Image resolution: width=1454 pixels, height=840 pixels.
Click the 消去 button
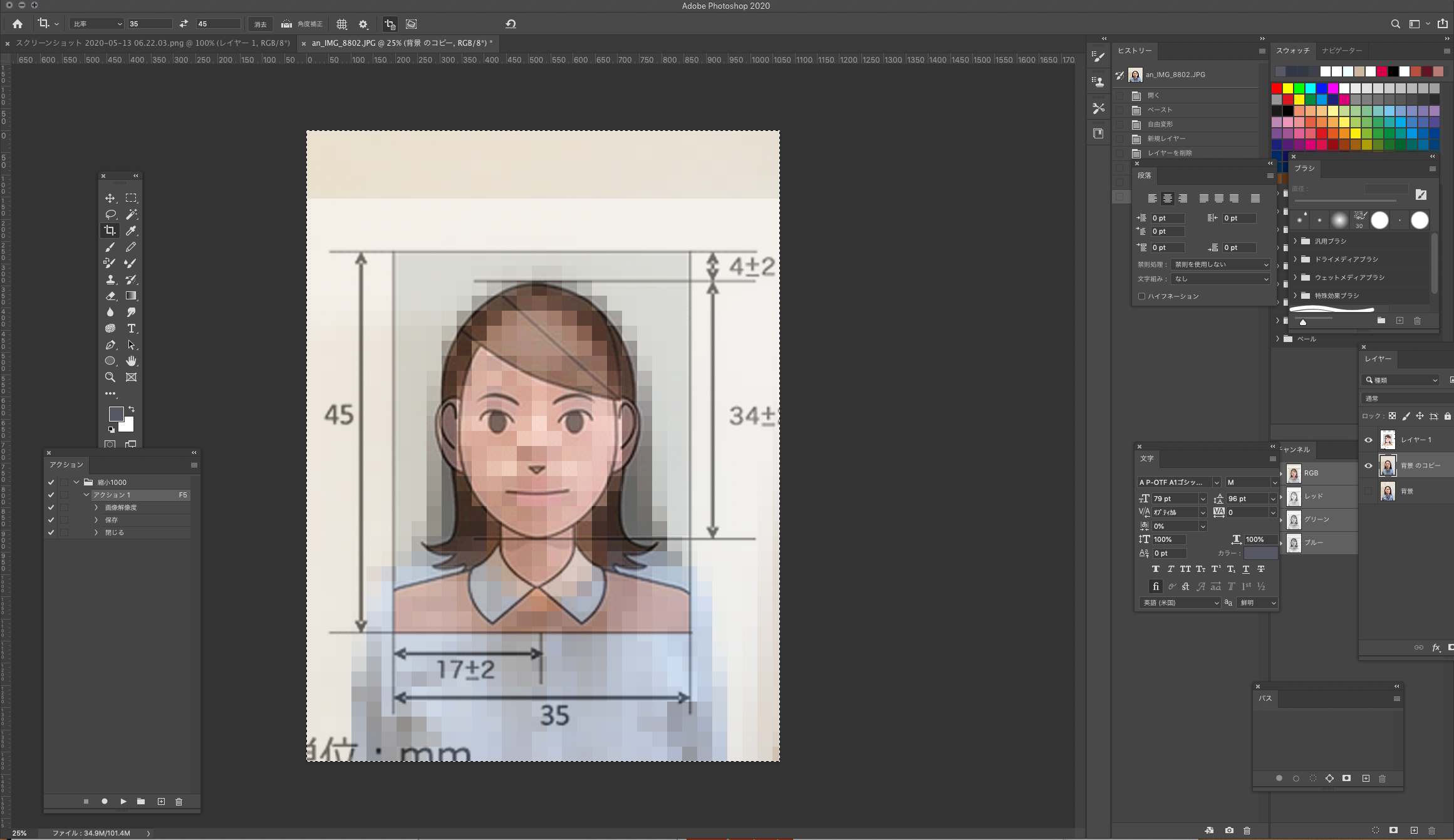point(260,24)
